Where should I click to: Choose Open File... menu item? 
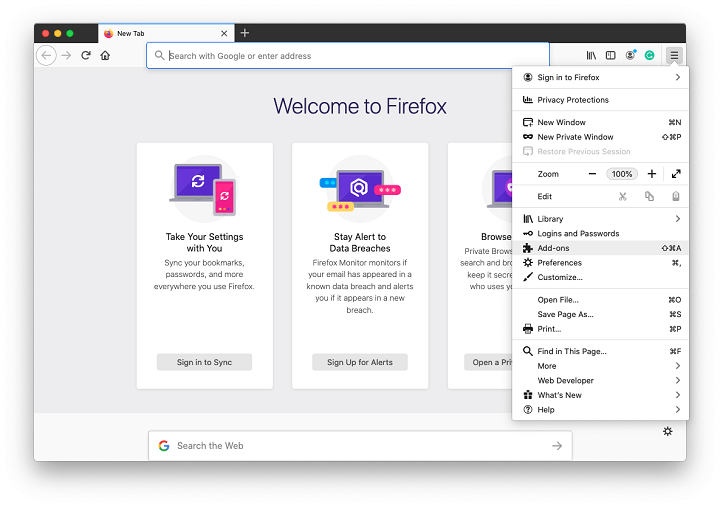[x=600, y=300]
